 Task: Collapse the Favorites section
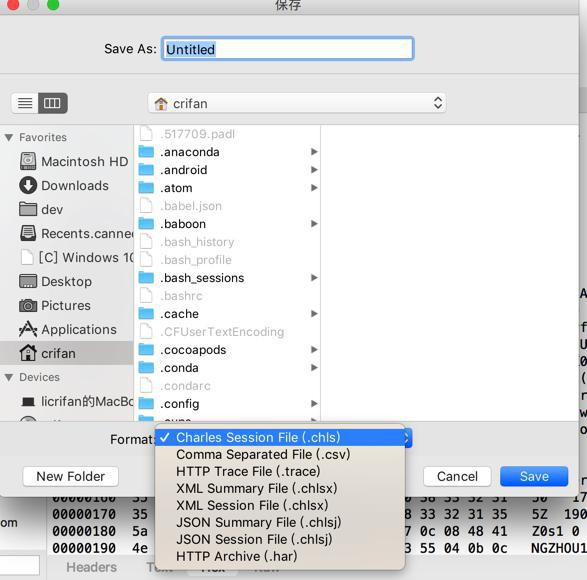[9, 138]
